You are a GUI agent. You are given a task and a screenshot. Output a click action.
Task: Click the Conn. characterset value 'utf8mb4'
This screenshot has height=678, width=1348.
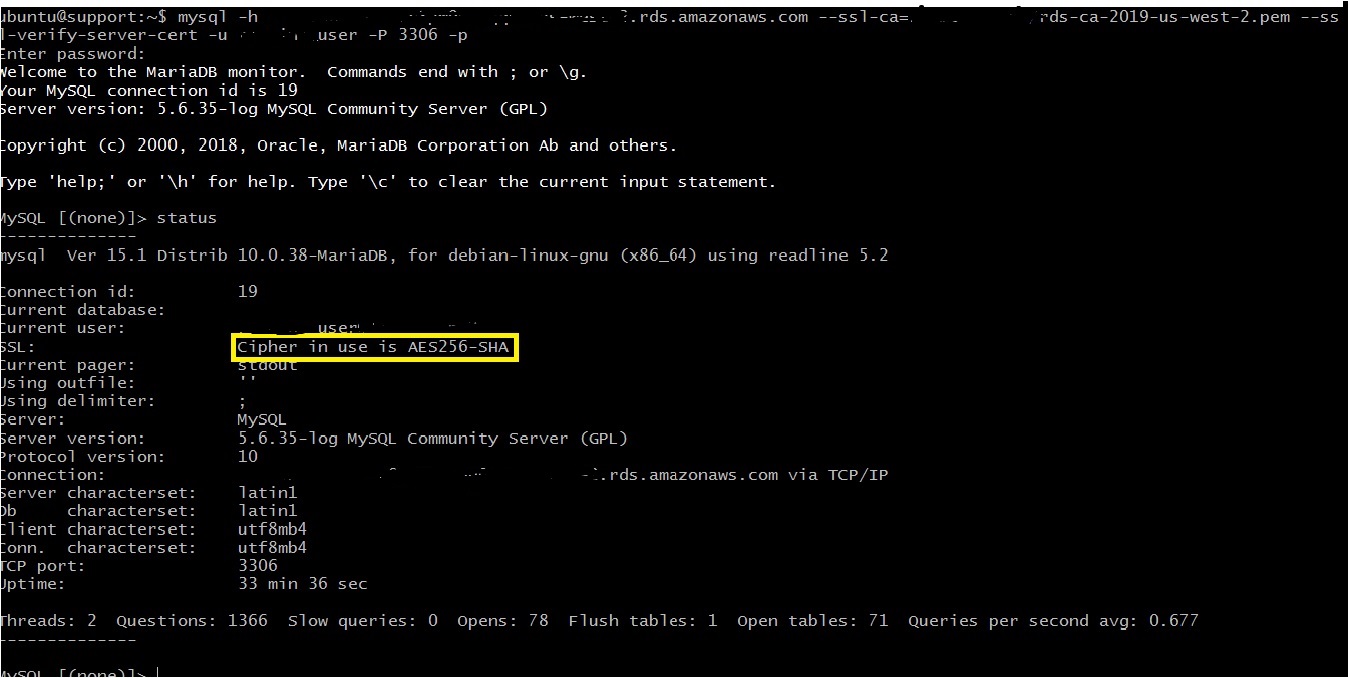click(x=272, y=547)
